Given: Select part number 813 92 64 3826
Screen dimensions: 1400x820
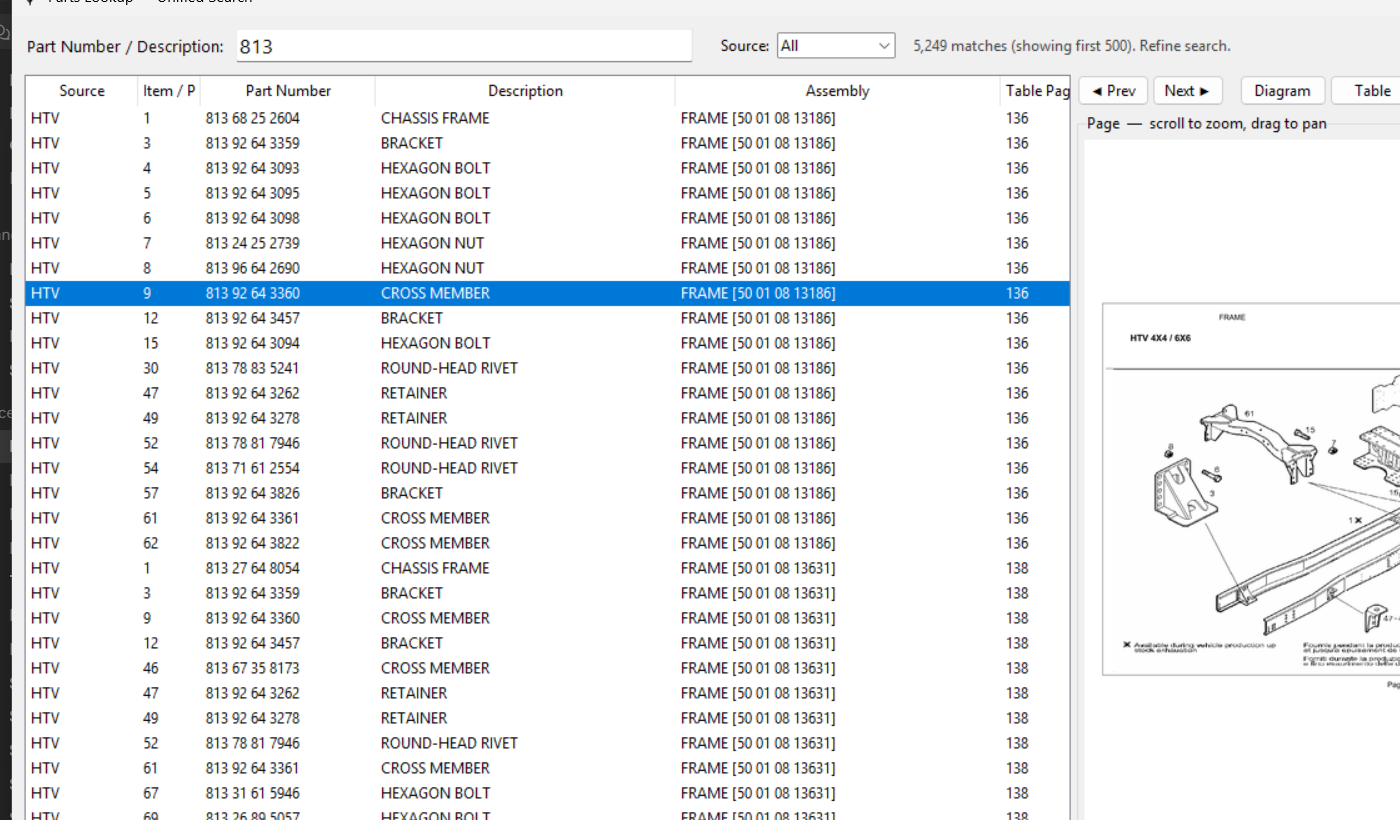Looking at the screenshot, I should point(253,493).
